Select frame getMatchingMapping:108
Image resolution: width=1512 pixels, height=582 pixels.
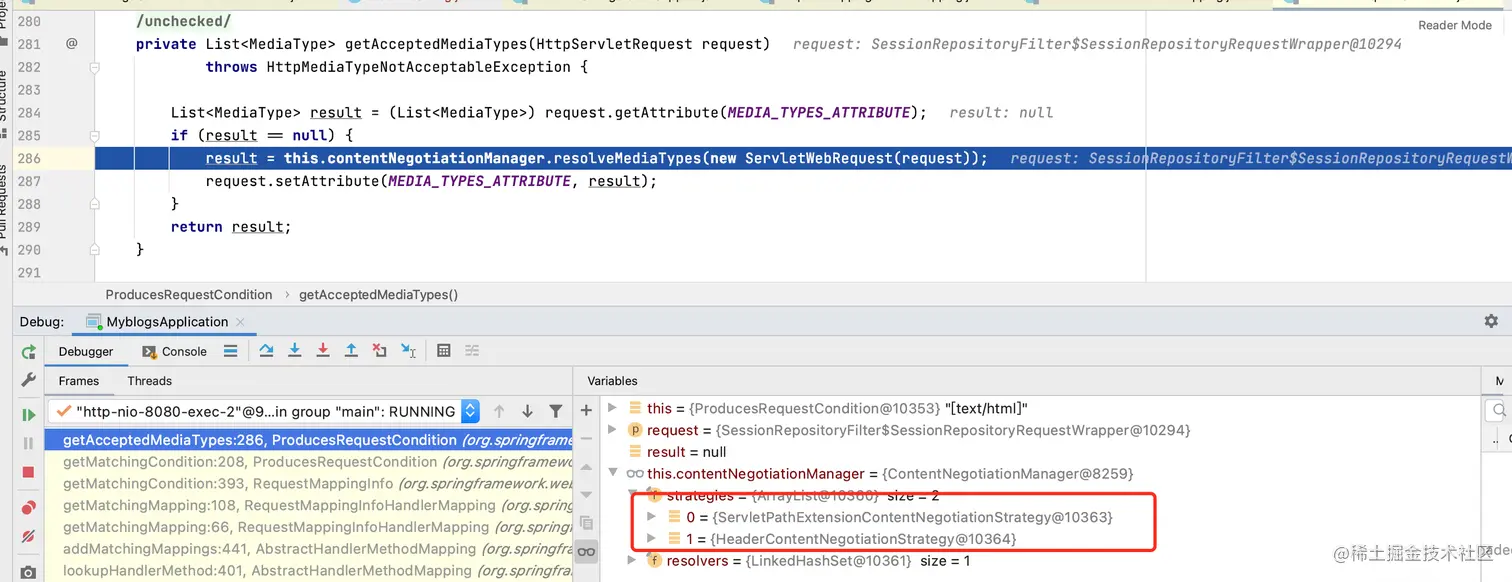310,506
